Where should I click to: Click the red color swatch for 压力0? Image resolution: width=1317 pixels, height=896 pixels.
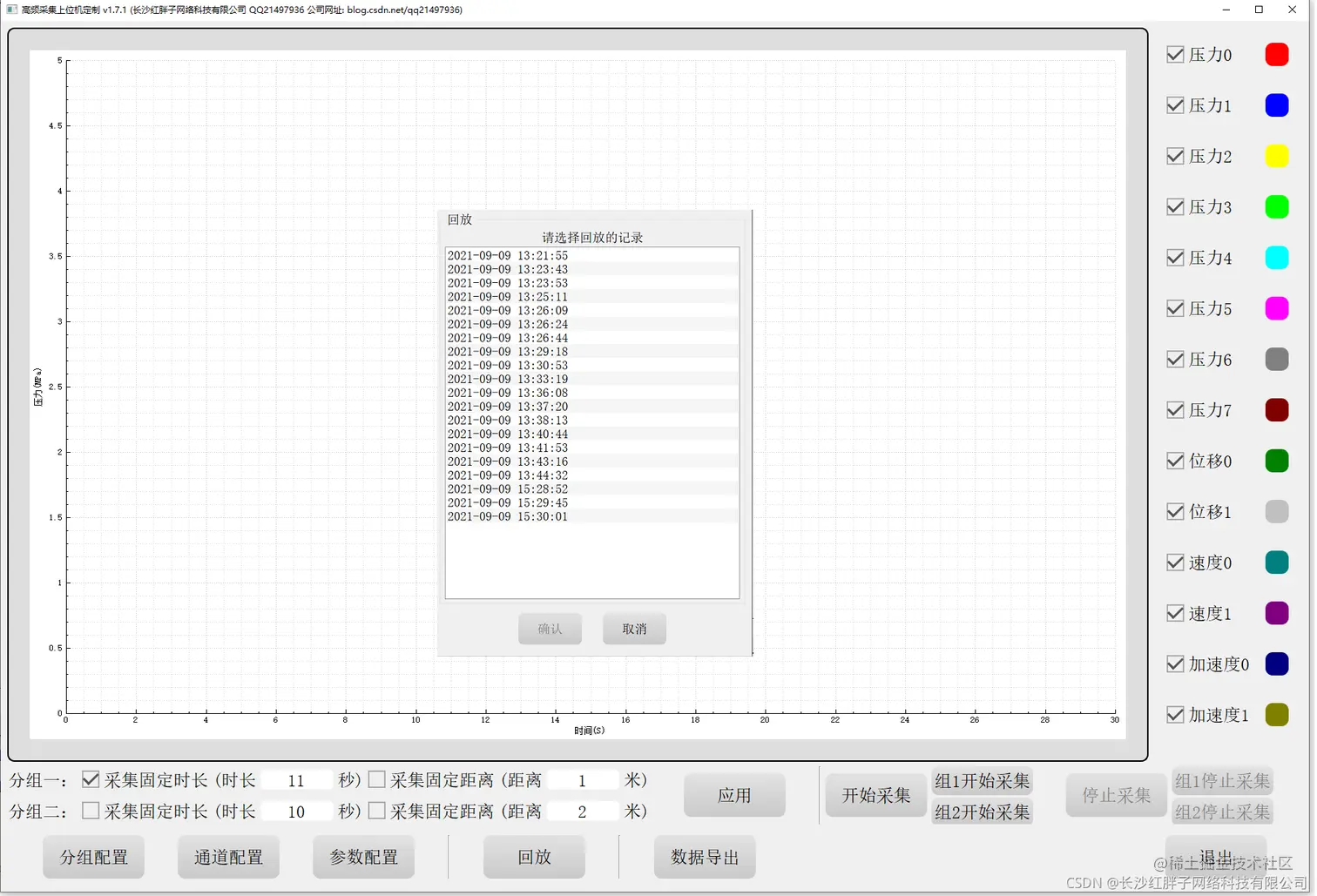[x=1276, y=55]
